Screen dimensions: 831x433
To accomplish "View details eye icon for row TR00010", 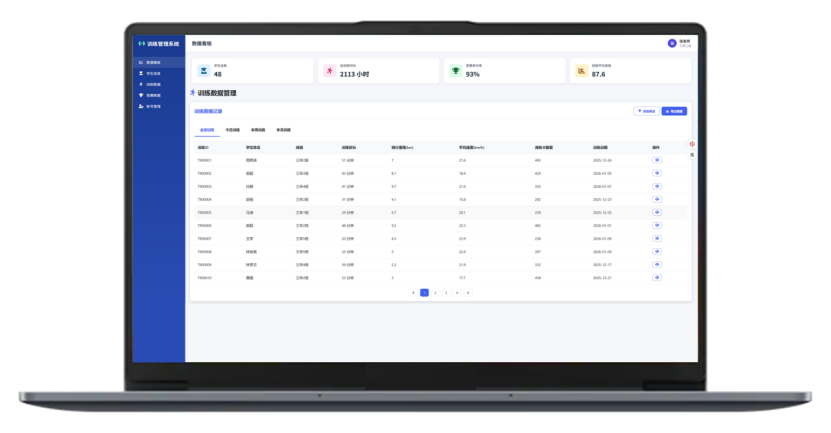I will [x=657, y=278].
